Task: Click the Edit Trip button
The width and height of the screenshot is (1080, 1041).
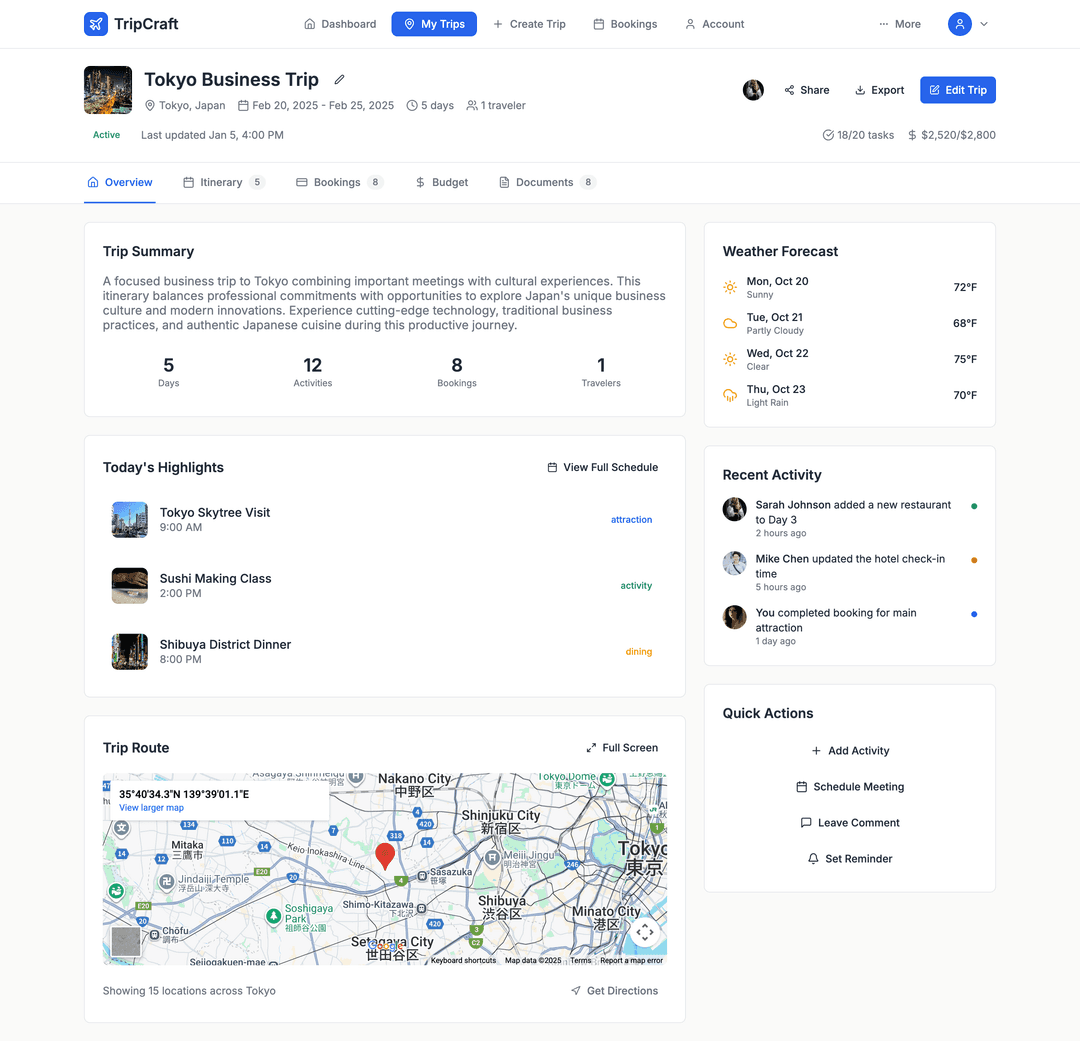Action: pos(957,90)
